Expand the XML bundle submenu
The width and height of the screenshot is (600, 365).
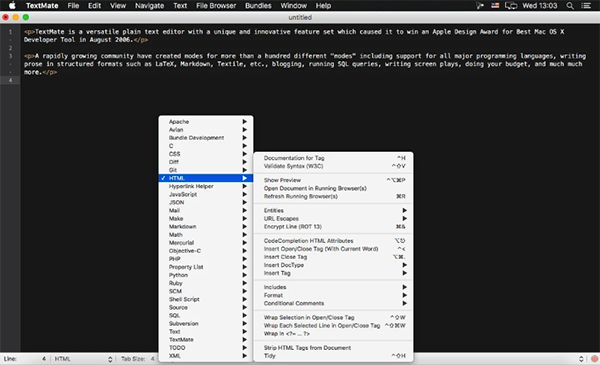click(x=206, y=356)
